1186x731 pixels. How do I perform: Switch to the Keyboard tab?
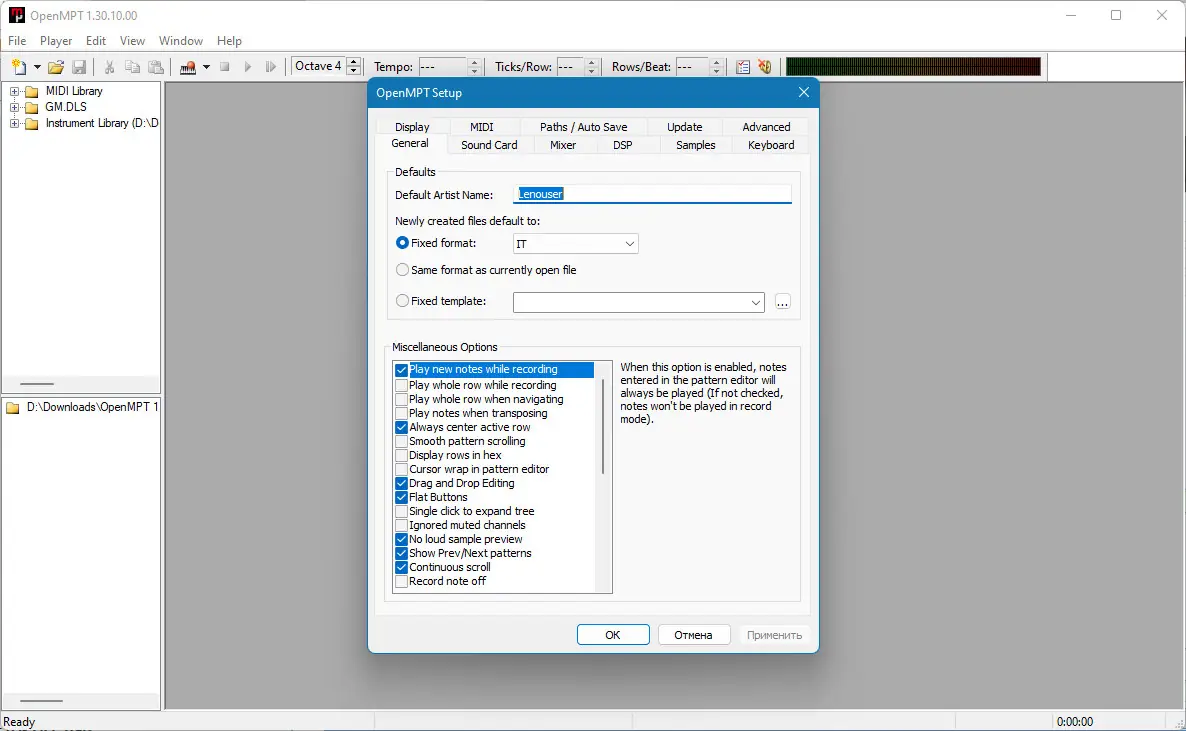tap(771, 145)
